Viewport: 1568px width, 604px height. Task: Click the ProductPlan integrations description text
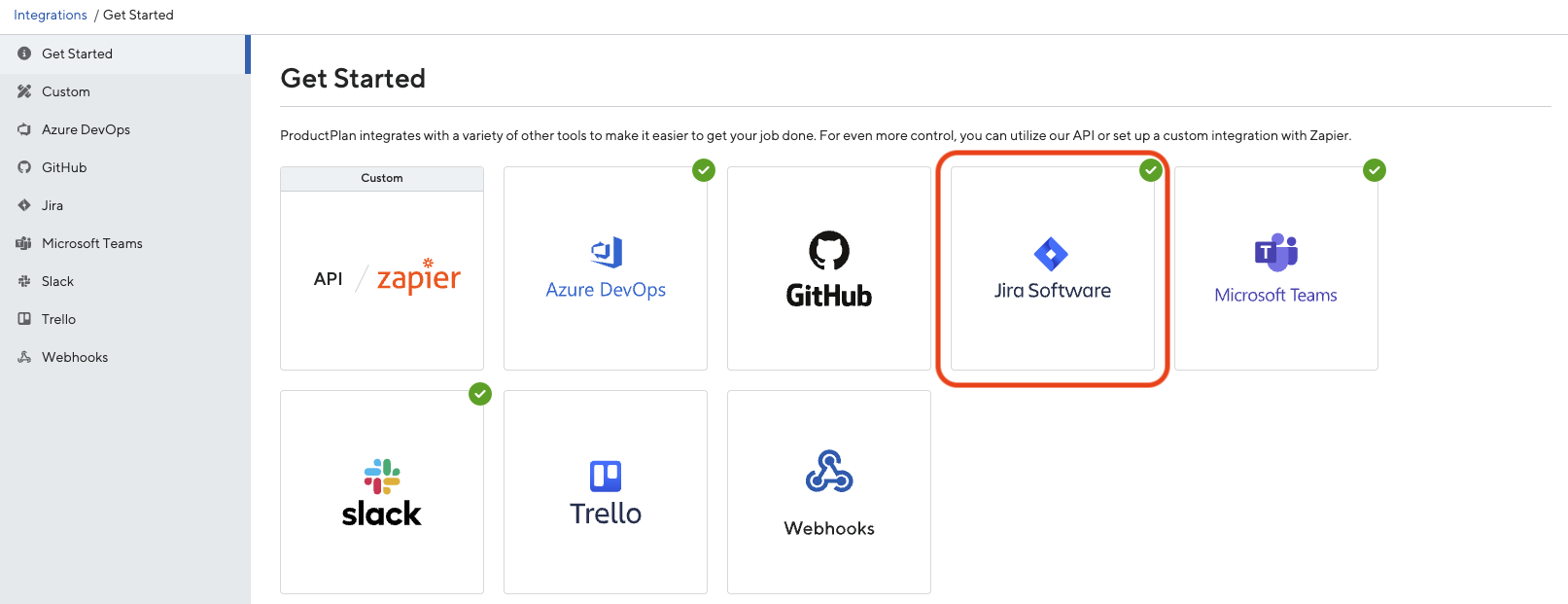(x=816, y=135)
